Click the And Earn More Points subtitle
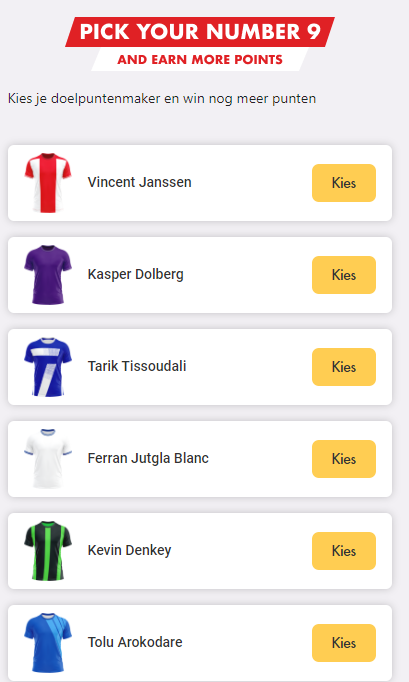409x682 pixels. click(200, 60)
